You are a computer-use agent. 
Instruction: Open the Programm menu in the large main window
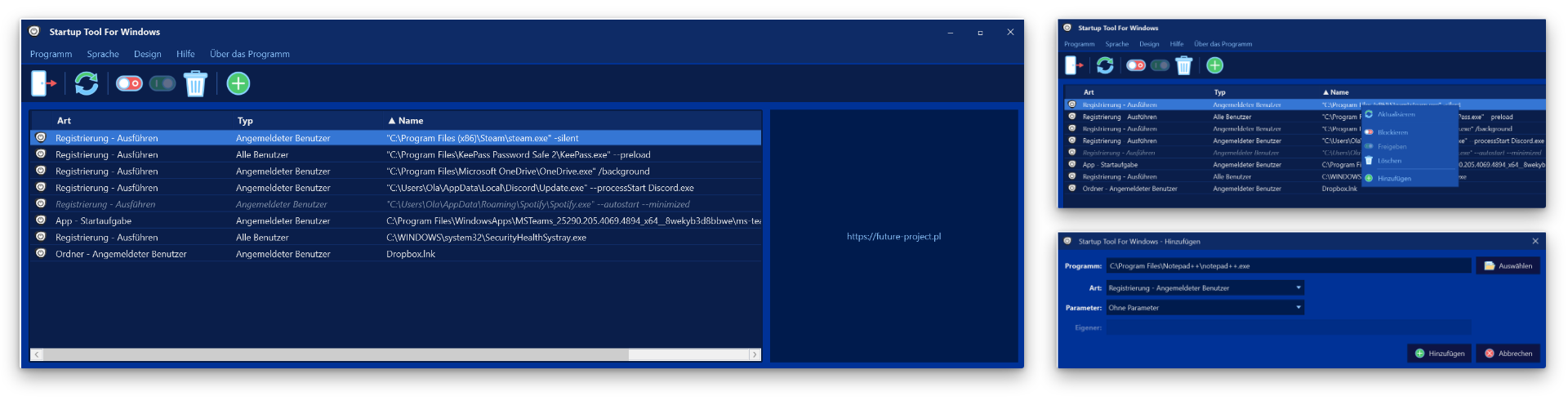51,54
